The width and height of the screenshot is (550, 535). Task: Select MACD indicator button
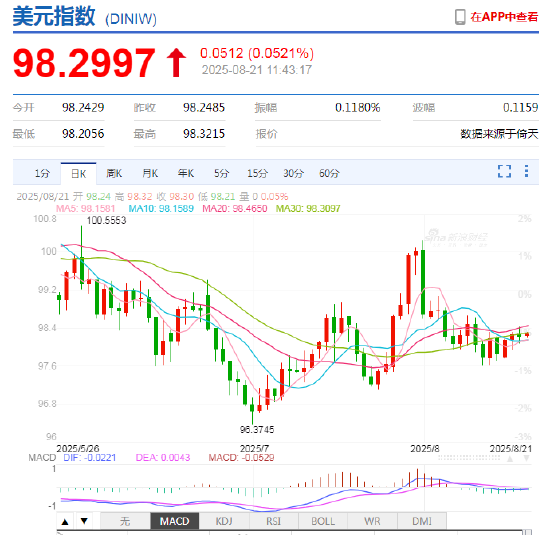click(x=175, y=521)
